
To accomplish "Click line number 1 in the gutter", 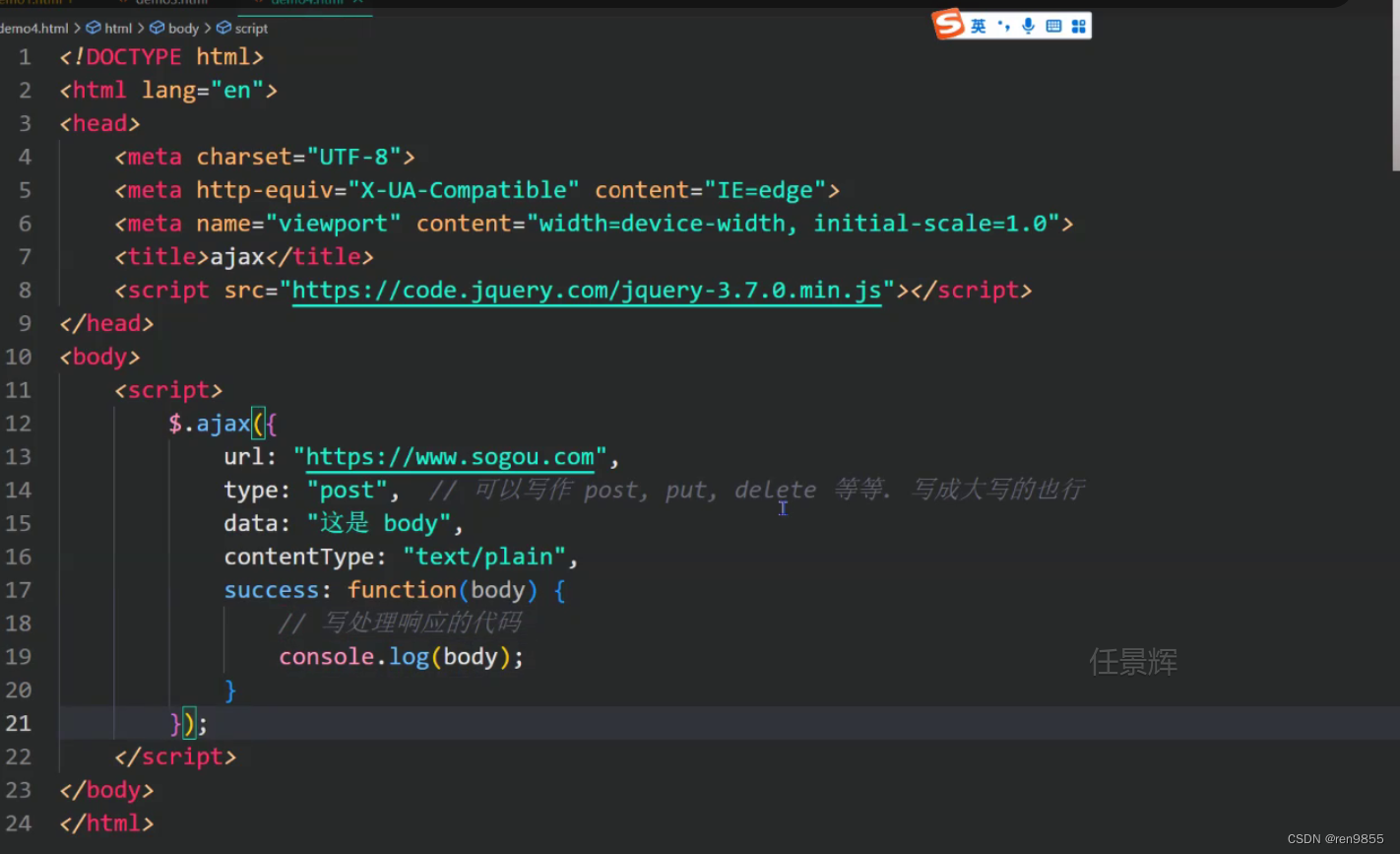I will [25, 57].
